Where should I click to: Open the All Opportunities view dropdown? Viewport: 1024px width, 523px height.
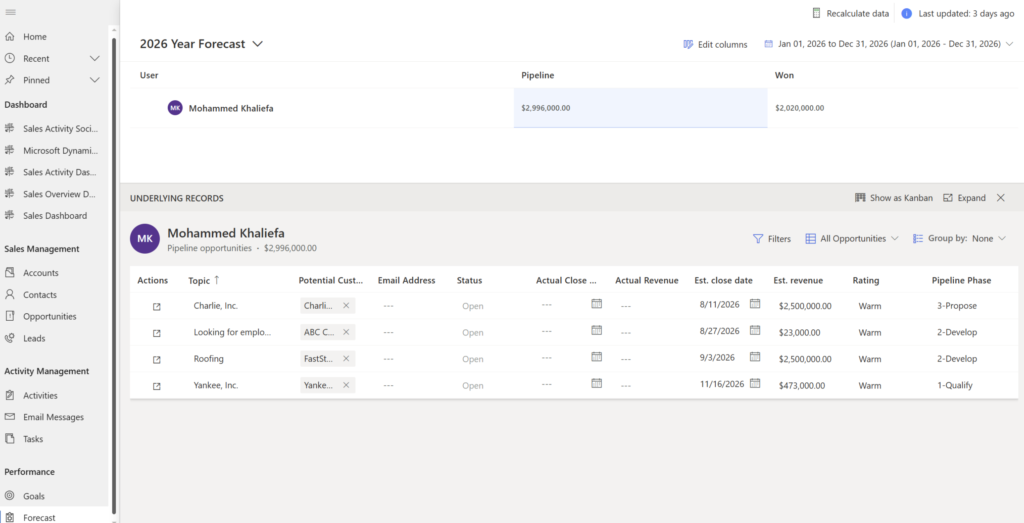pos(852,238)
